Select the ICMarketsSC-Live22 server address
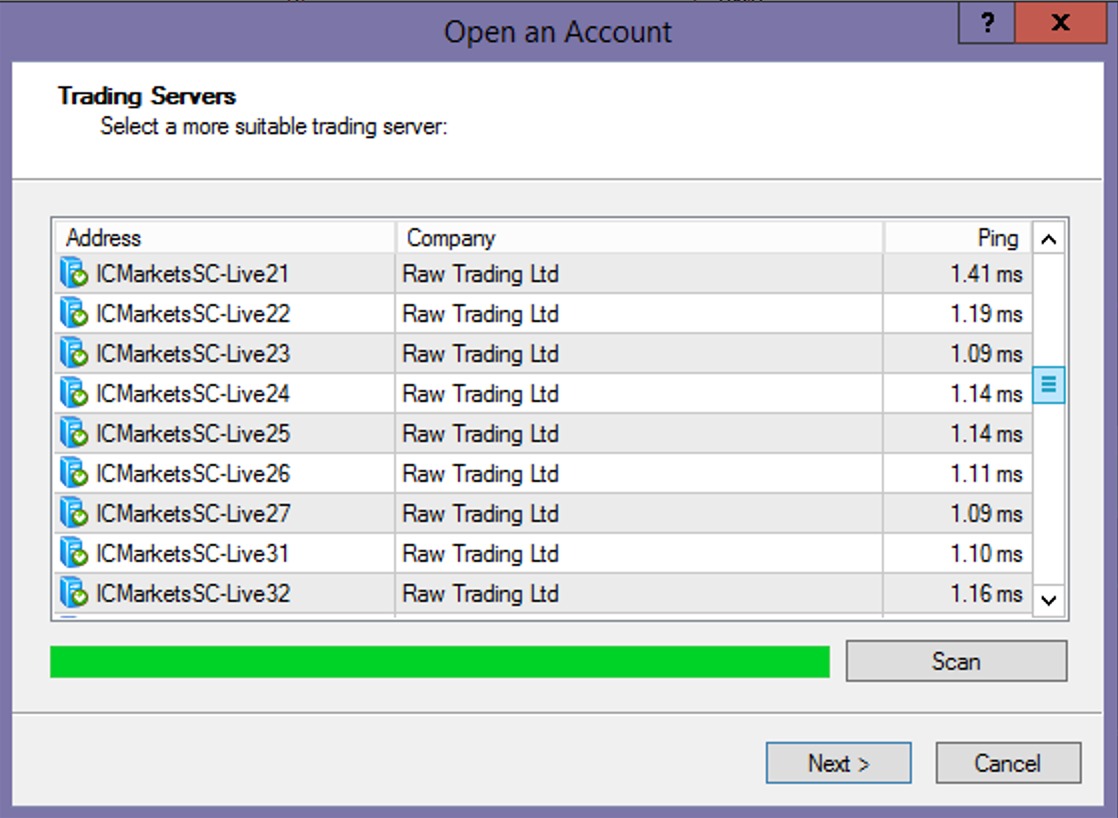Viewport: 1118px width, 818px height. [x=193, y=314]
